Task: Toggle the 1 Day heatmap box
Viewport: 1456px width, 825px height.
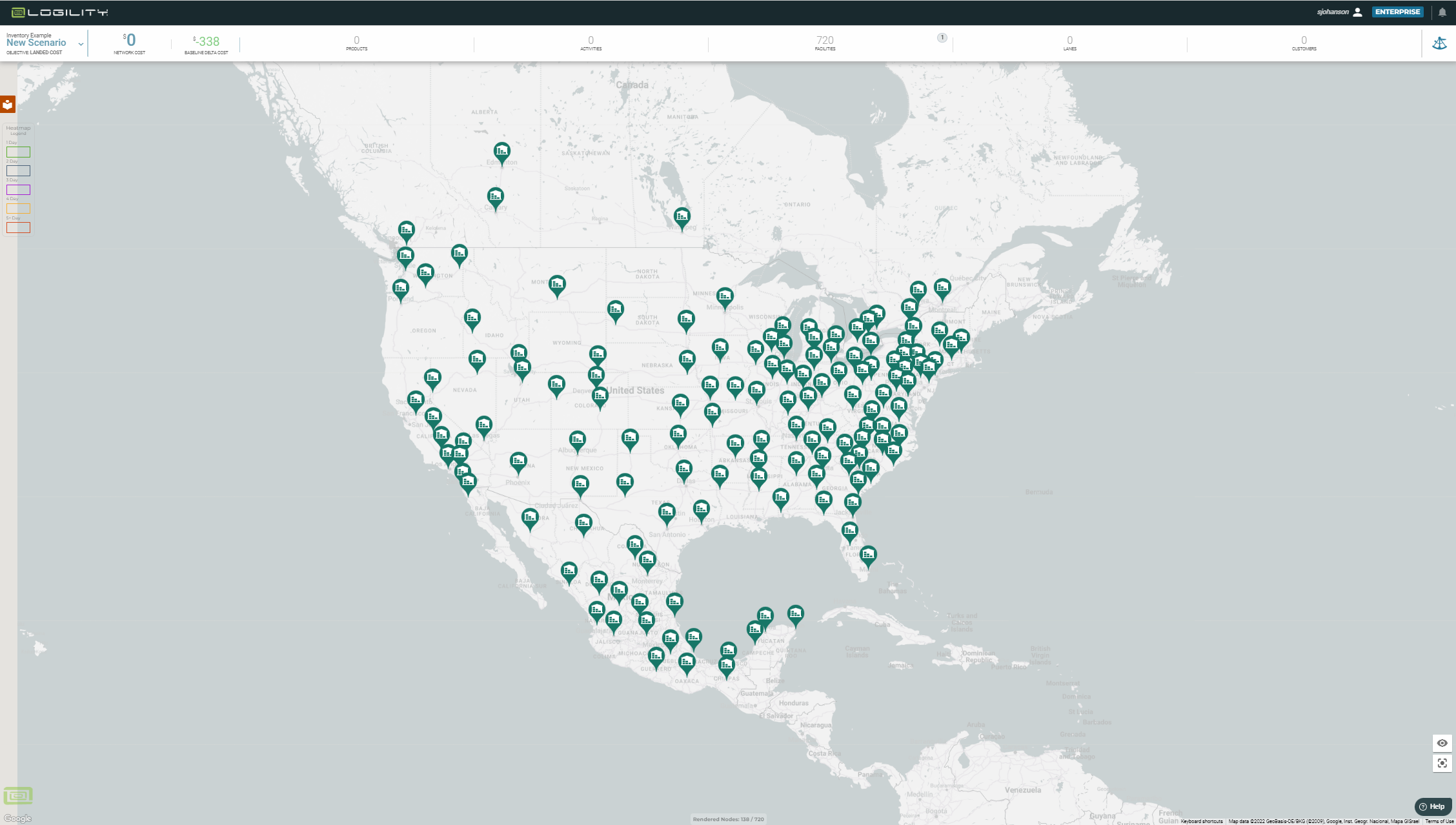Action: 18,152
